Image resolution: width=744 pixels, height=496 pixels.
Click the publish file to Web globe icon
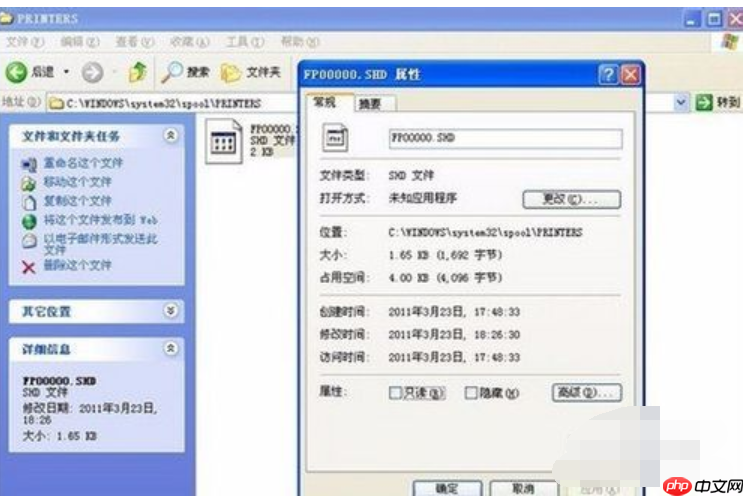point(29,221)
